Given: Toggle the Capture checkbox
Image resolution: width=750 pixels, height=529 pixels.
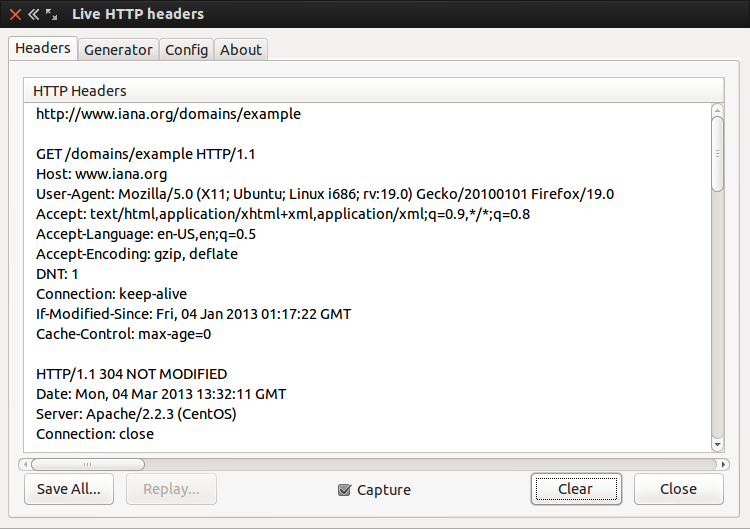Looking at the screenshot, I should point(344,490).
